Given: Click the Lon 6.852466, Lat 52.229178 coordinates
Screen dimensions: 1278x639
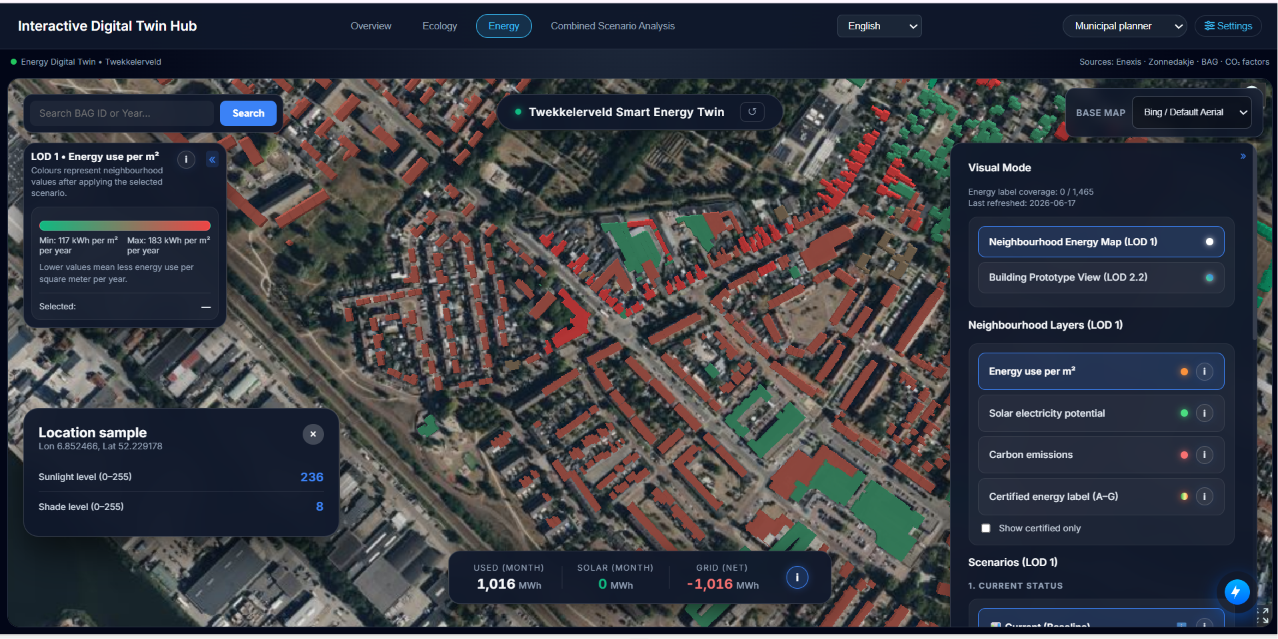Looking at the screenshot, I should (100, 446).
